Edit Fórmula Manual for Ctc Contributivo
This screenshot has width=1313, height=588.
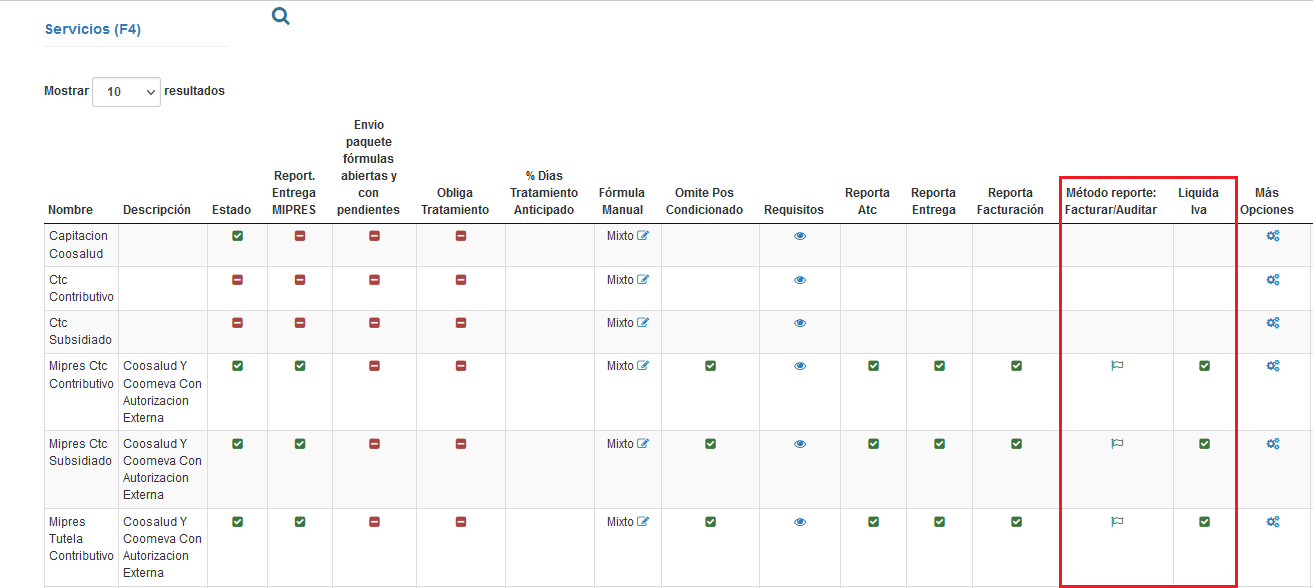pos(643,280)
